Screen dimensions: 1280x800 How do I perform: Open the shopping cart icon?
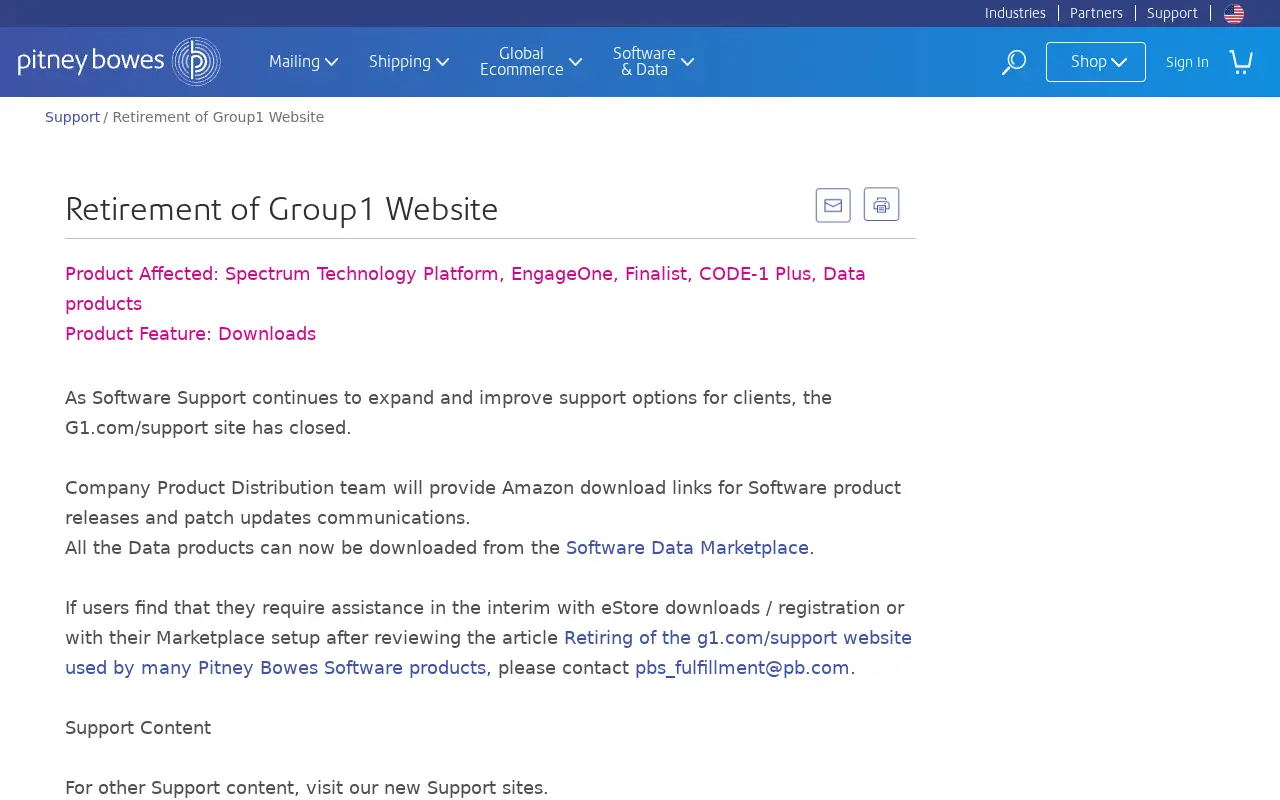(1241, 62)
